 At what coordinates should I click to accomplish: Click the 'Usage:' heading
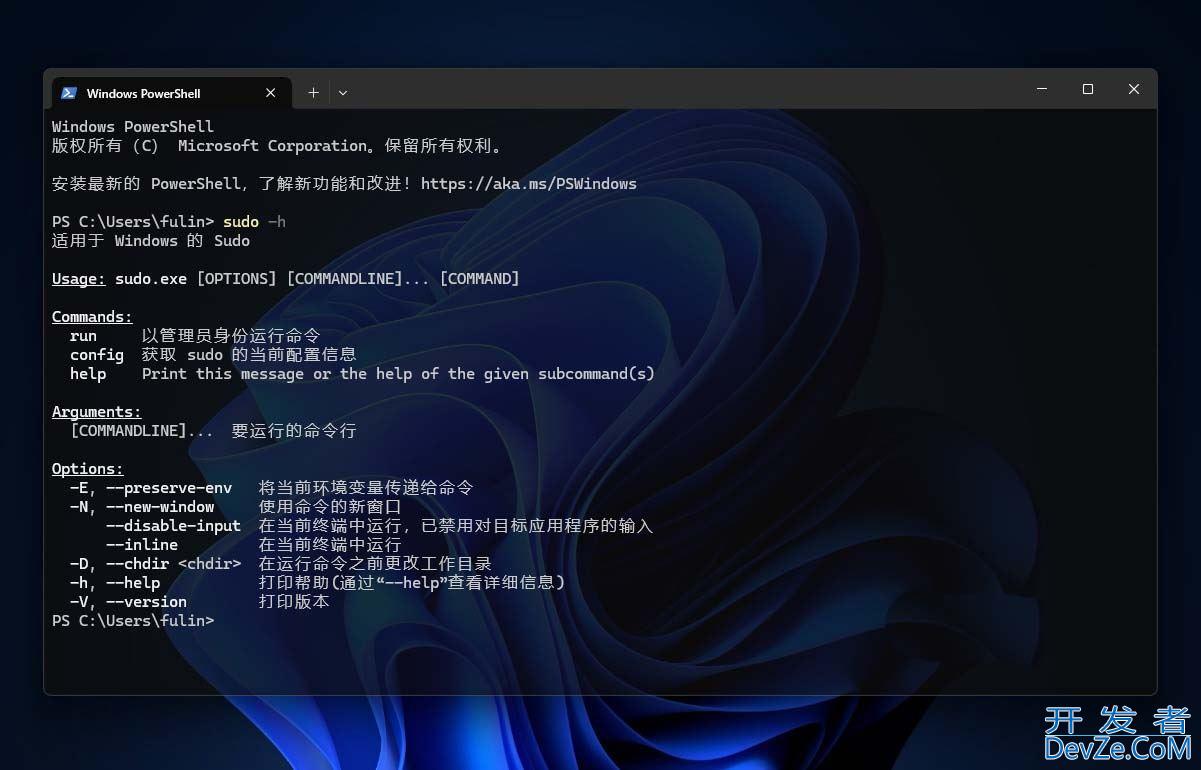[79, 279]
